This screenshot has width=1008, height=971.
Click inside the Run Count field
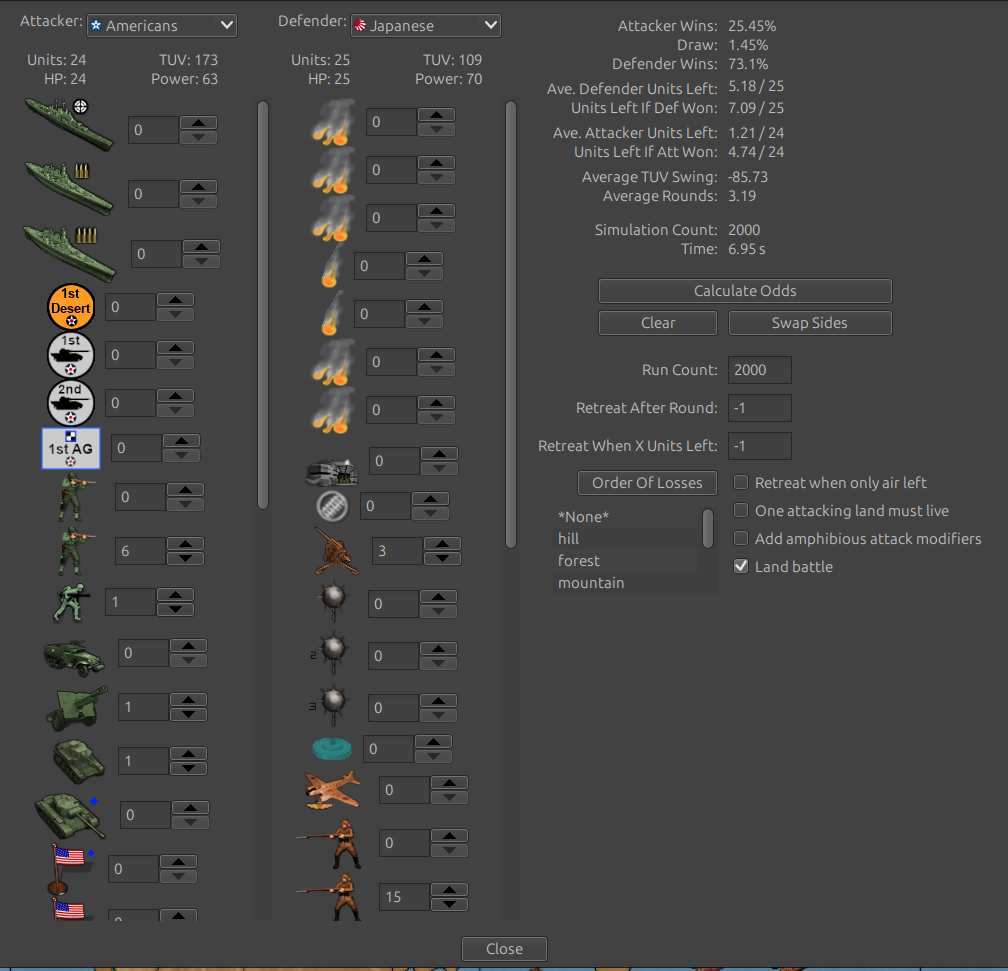(760, 369)
